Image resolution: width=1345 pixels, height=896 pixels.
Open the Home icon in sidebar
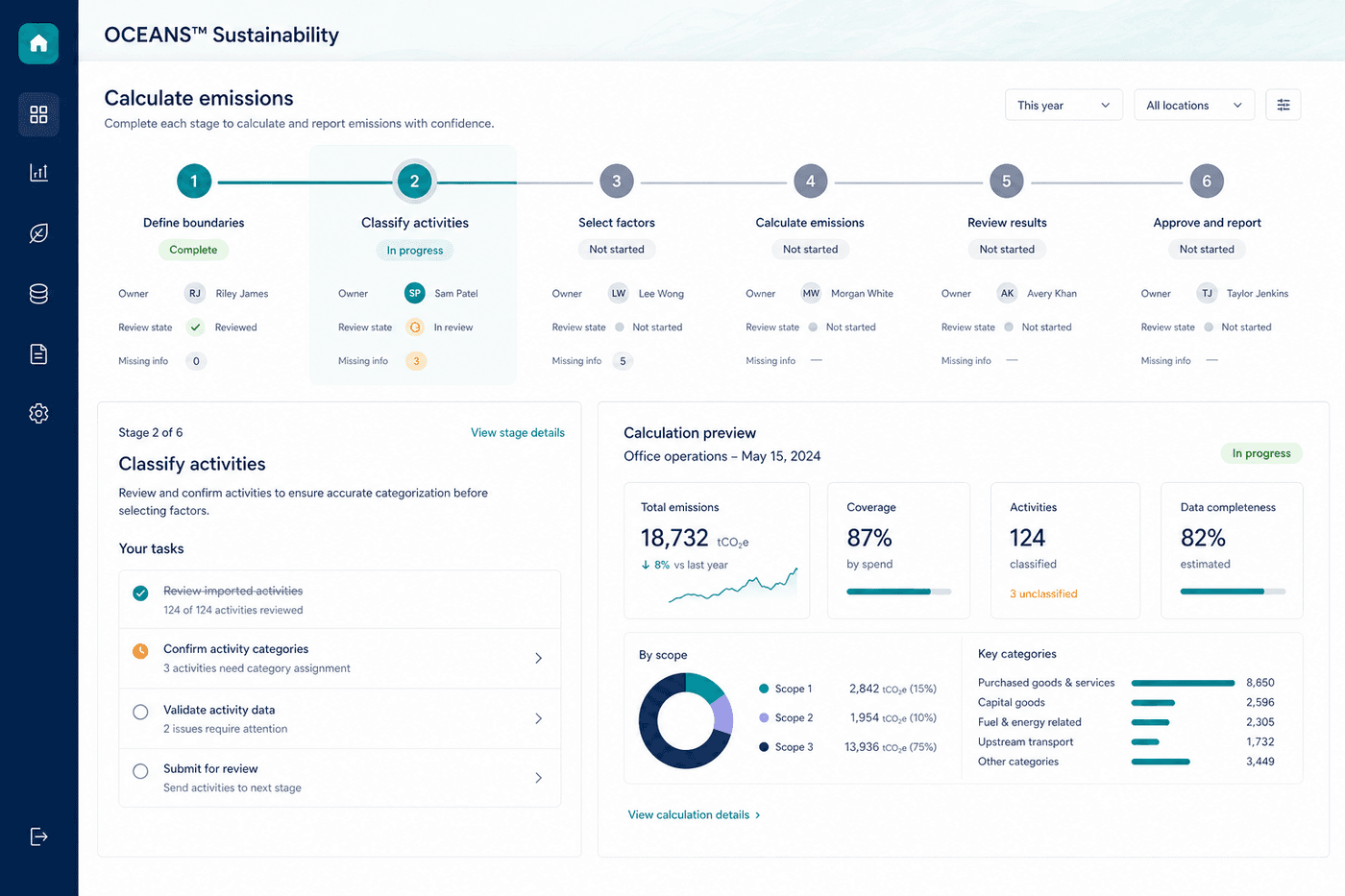point(38,43)
